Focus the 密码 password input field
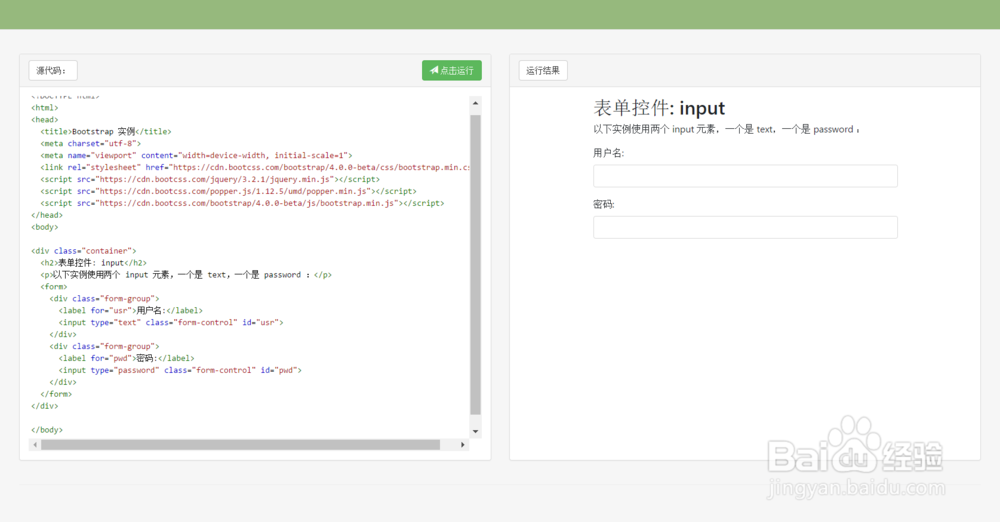 point(745,227)
